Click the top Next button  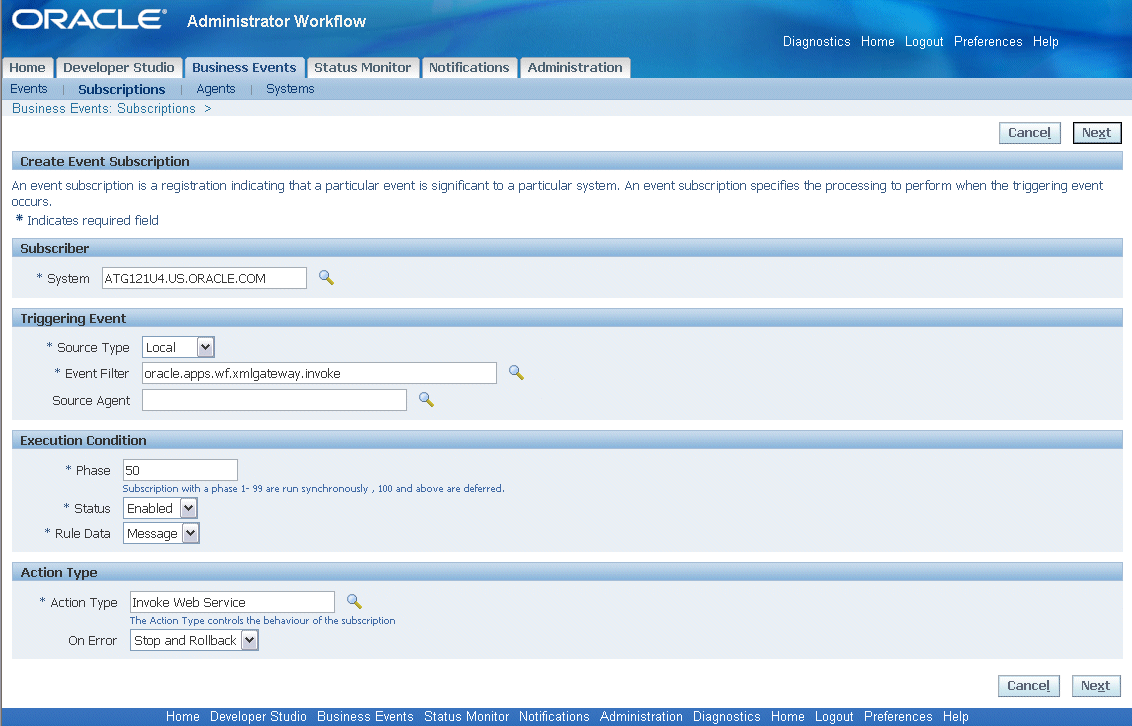tap(1097, 133)
